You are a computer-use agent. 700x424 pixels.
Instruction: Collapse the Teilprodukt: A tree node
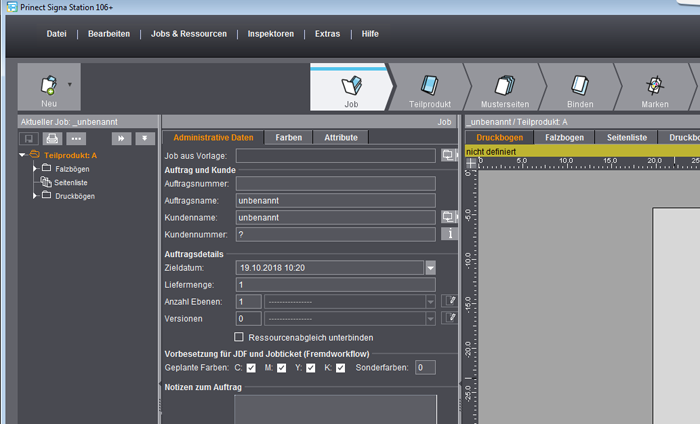tap(22, 155)
